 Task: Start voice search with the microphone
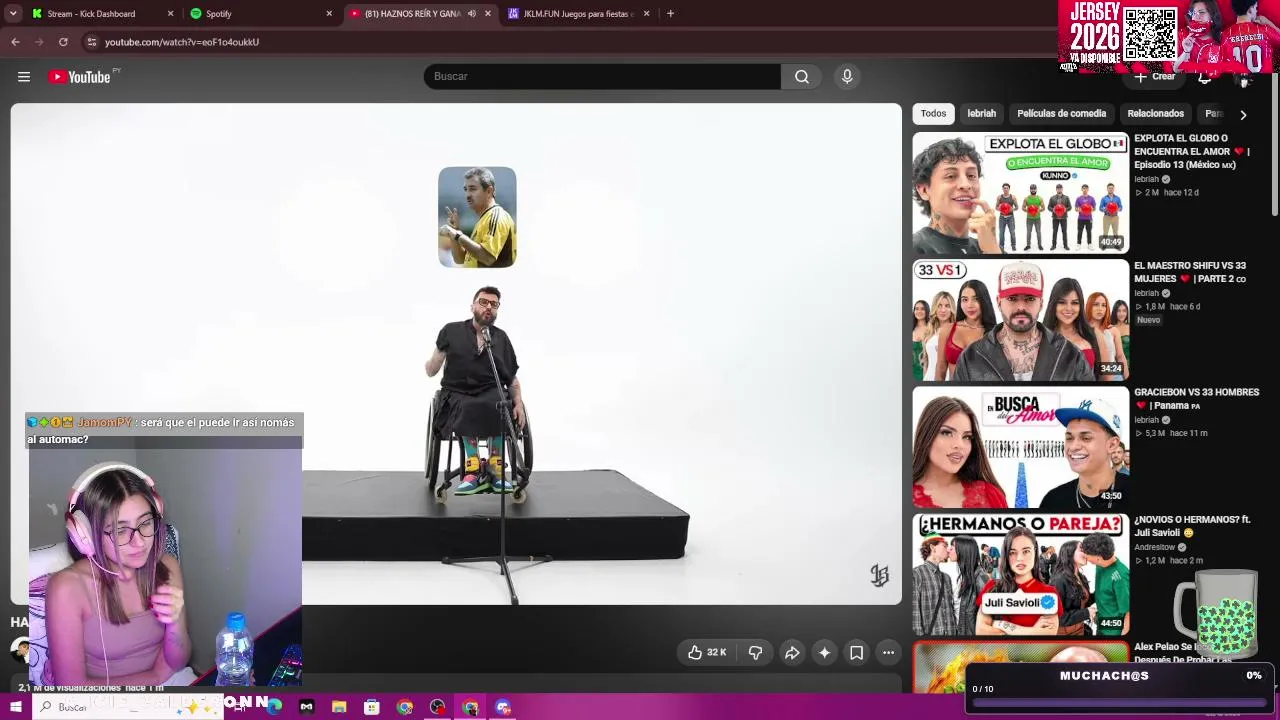847,77
